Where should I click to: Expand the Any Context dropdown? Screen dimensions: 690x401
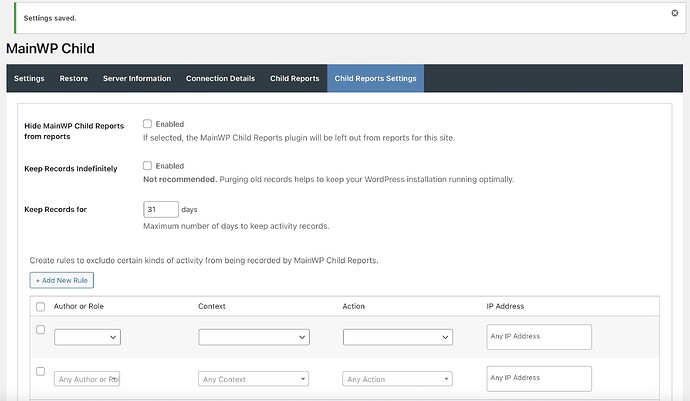[253, 379]
